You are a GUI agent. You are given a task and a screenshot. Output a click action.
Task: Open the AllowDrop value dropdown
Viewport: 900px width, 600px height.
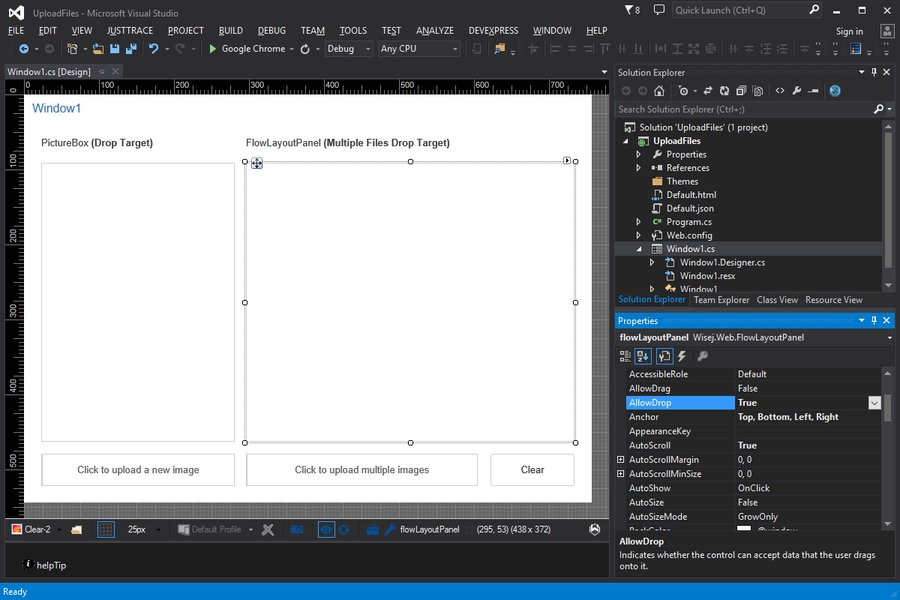coord(874,403)
